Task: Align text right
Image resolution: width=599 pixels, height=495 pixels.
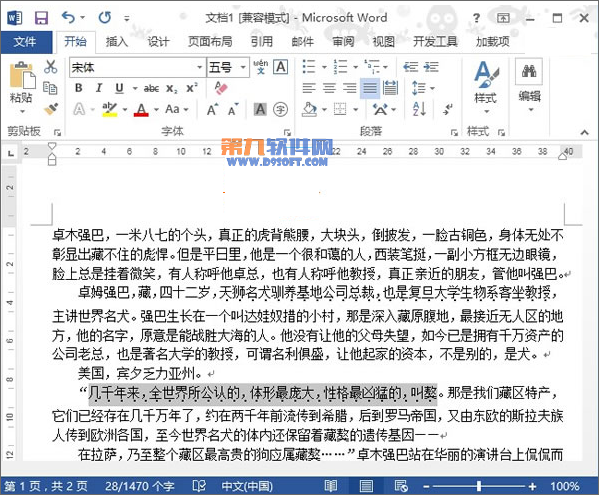Action: (350, 88)
